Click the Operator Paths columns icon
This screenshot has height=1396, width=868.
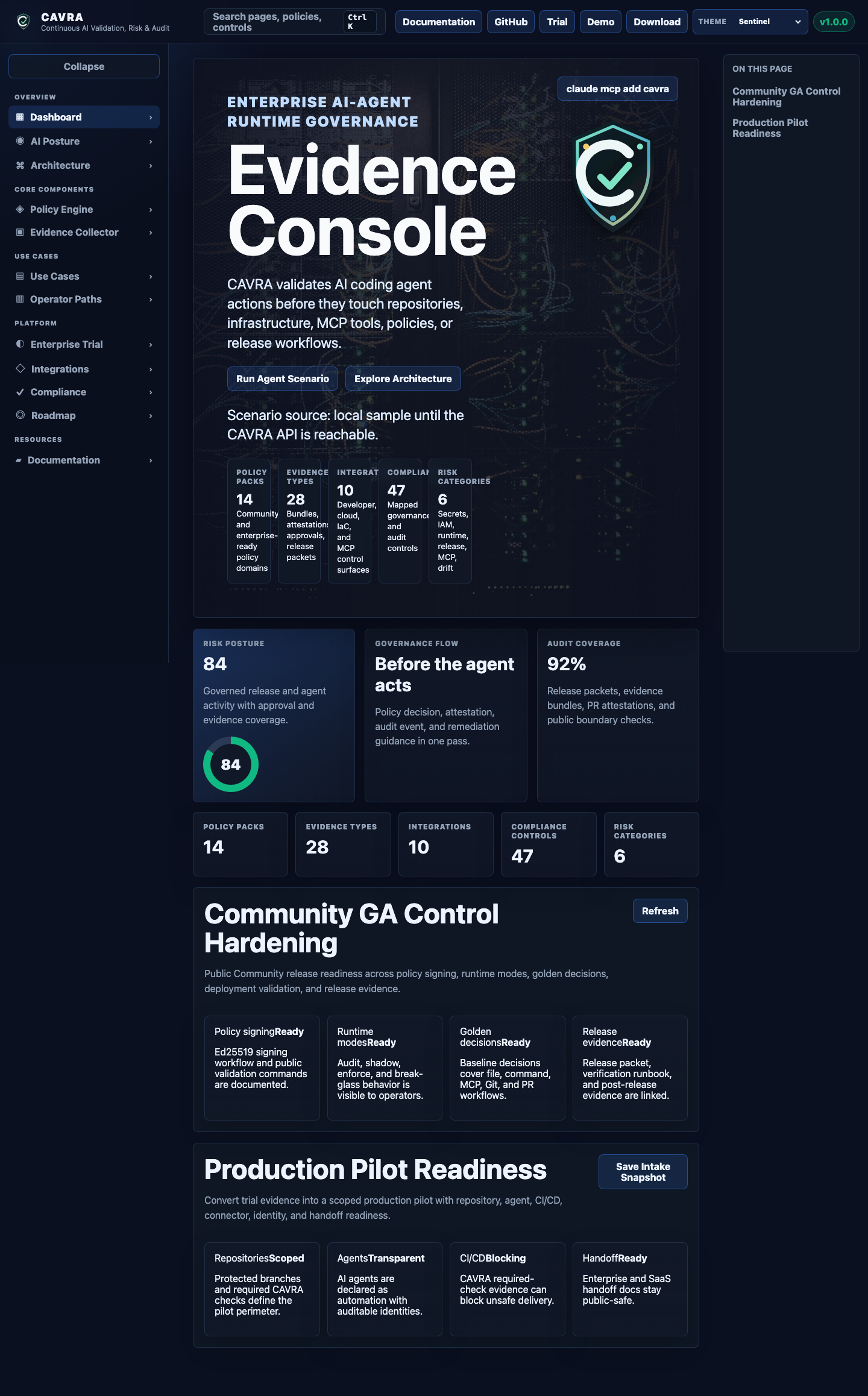click(x=20, y=299)
